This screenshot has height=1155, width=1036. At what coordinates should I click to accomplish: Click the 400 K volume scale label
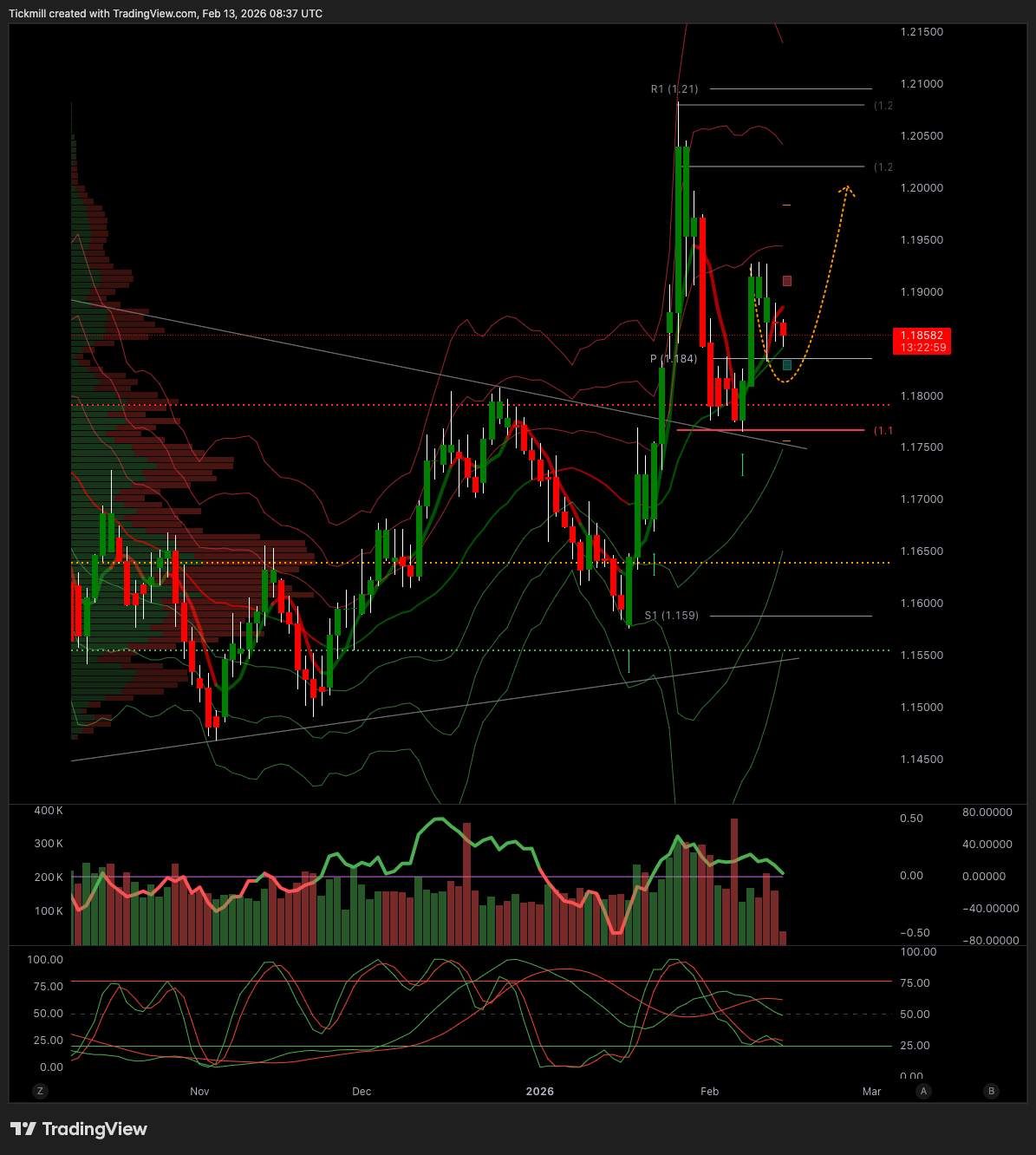click(49, 811)
